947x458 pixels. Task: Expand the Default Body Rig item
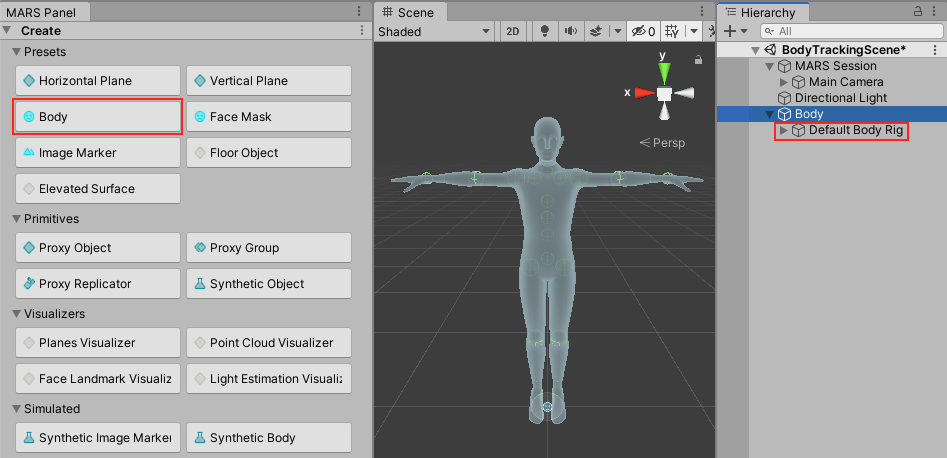click(783, 130)
